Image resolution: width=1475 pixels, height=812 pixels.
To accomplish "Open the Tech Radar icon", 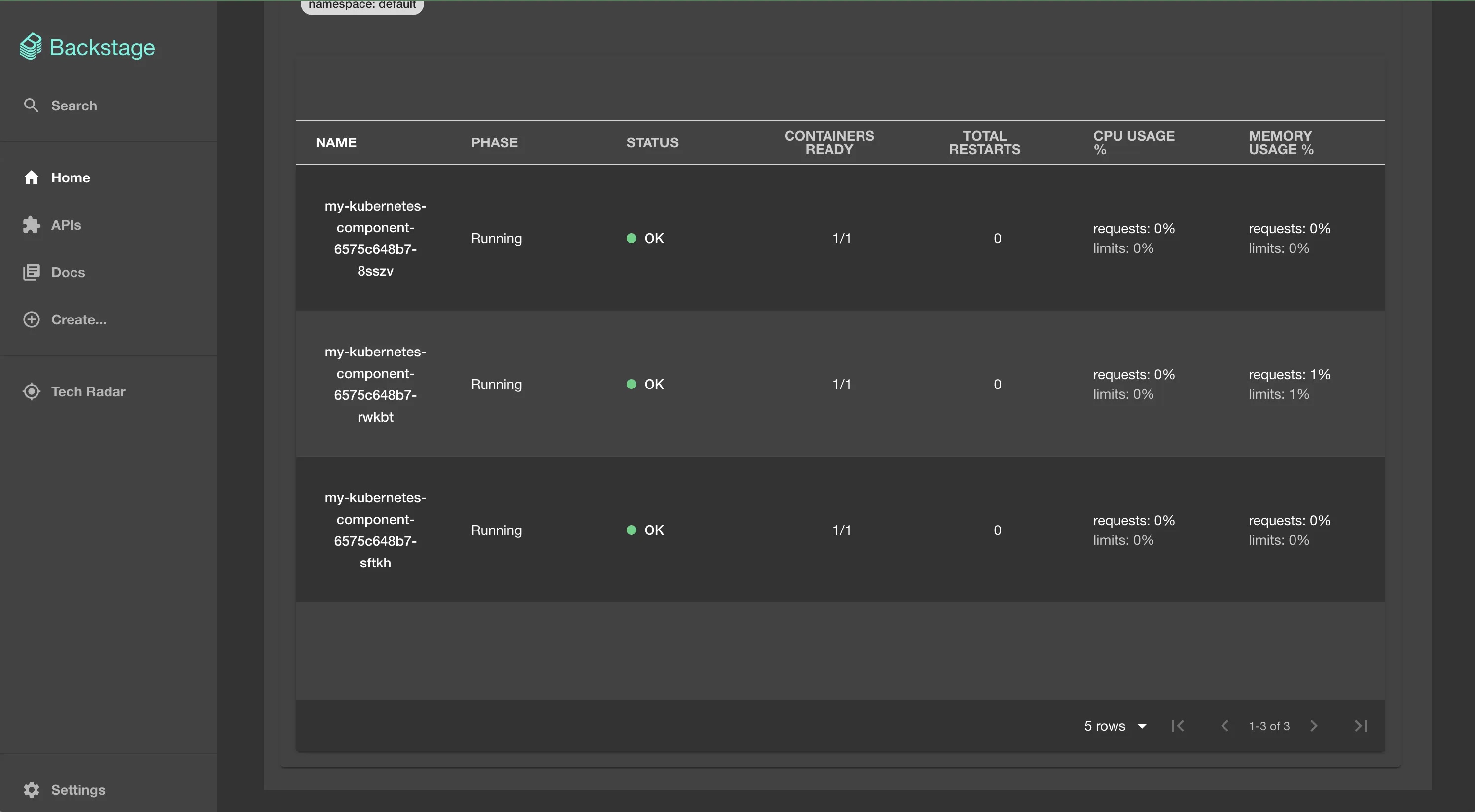I will coord(32,391).
